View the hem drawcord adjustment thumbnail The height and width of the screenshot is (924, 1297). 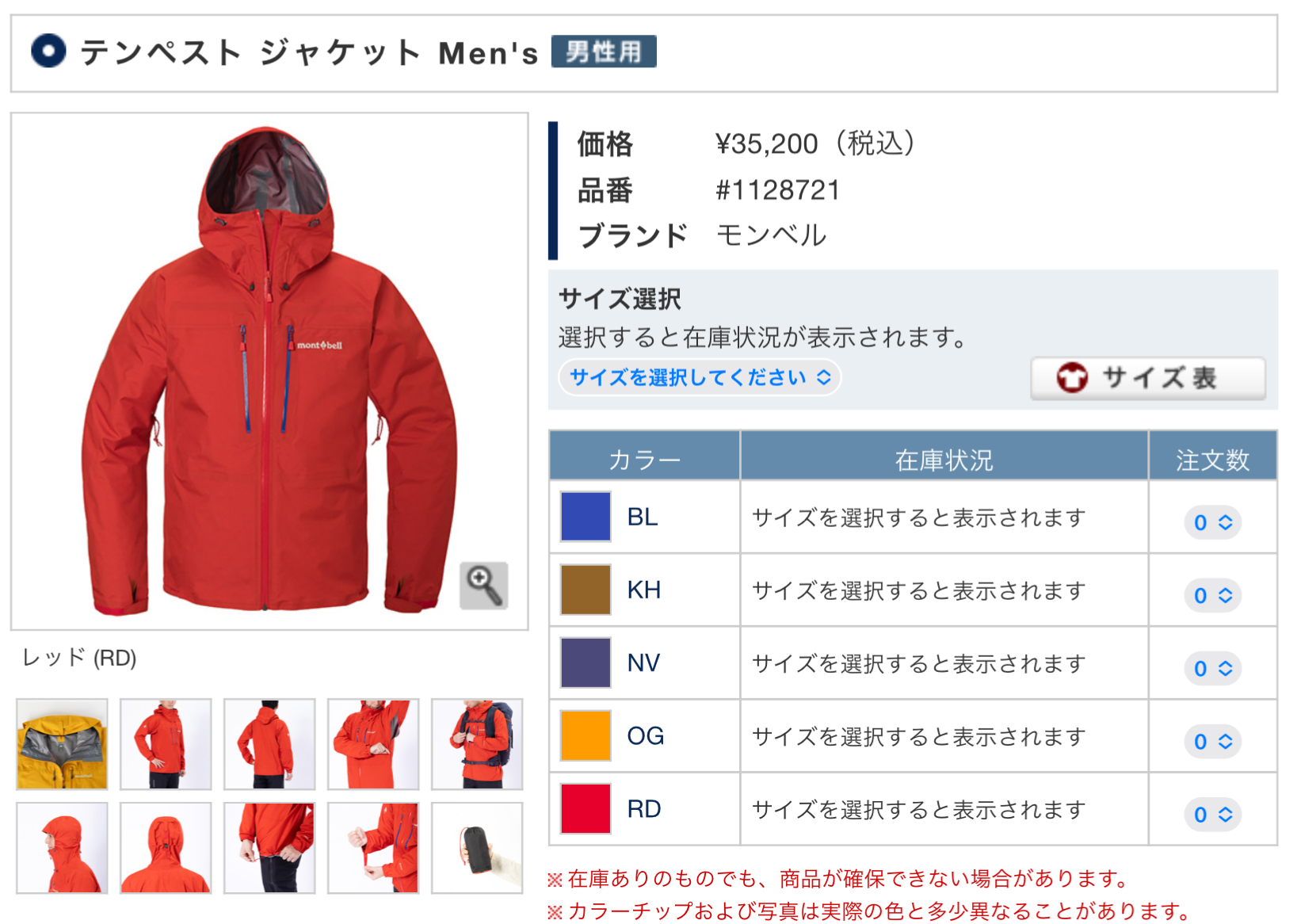[269, 848]
